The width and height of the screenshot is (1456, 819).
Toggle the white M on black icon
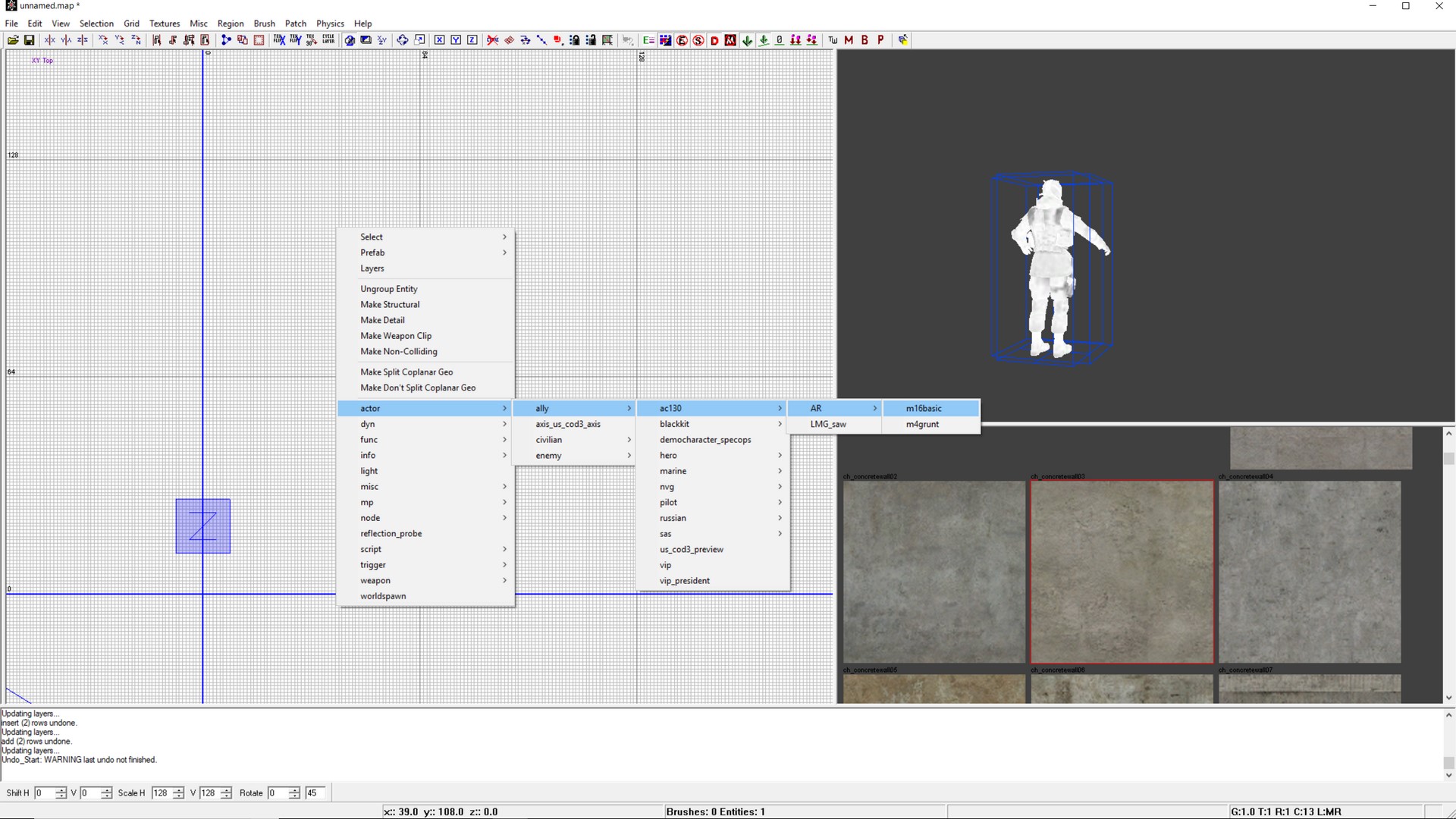click(730, 40)
